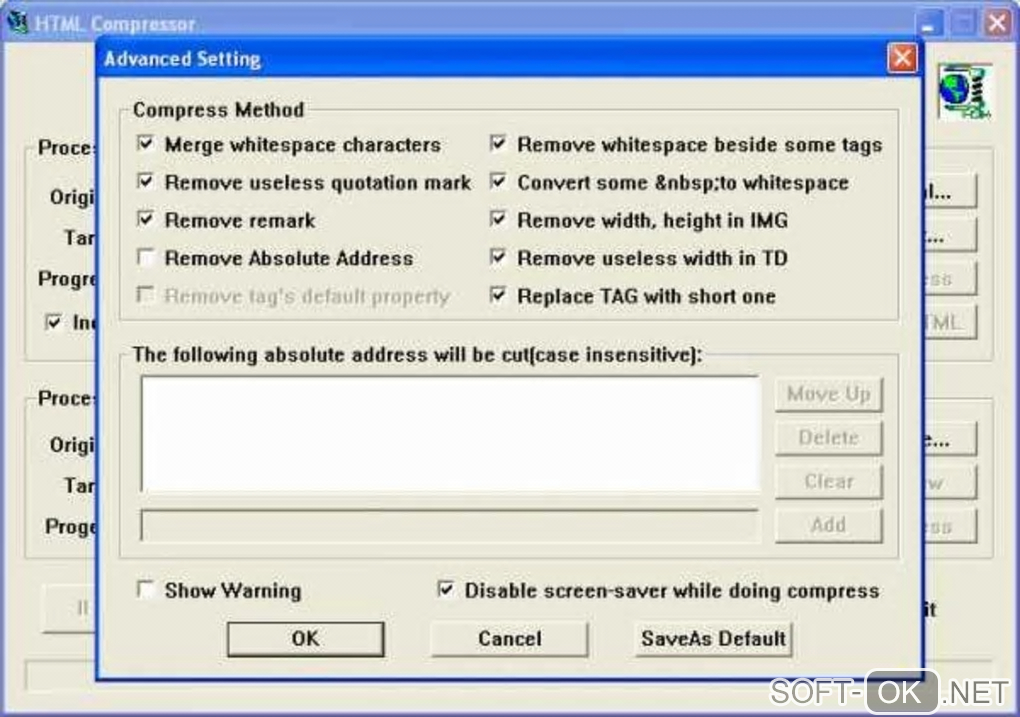Viewport: 1020px width, 717px height.
Task: Click the Clear button
Action: point(828,481)
